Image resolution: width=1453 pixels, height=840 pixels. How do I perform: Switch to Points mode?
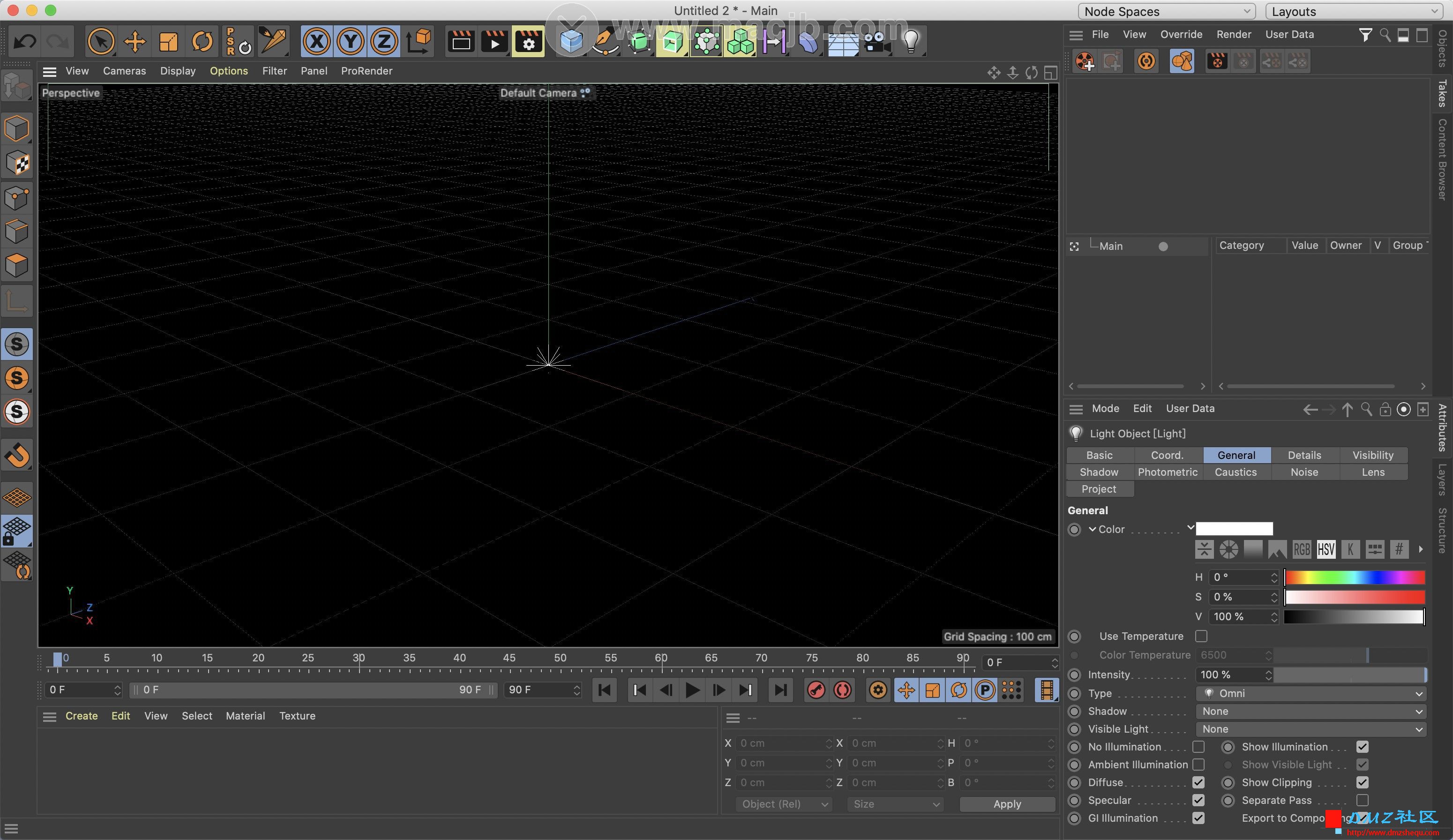pos(17,197)
